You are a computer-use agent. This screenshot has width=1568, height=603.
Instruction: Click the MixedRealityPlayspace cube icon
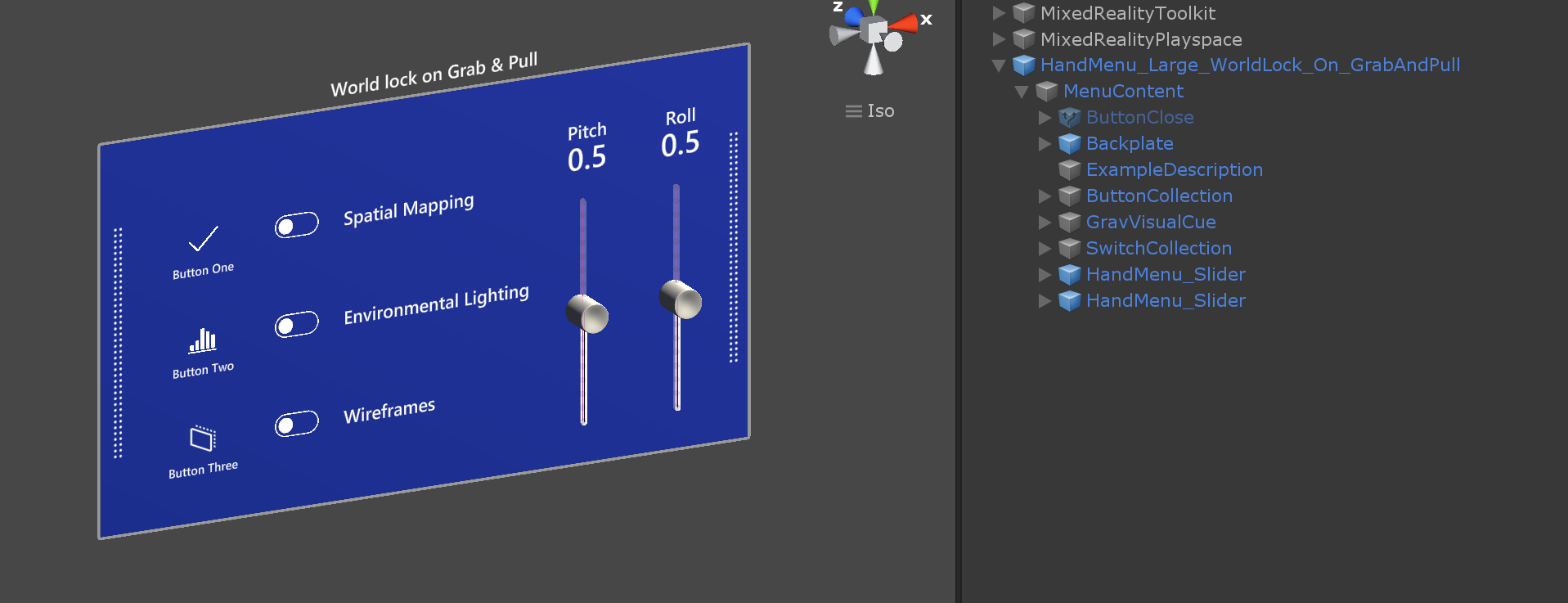(1024, 39)
